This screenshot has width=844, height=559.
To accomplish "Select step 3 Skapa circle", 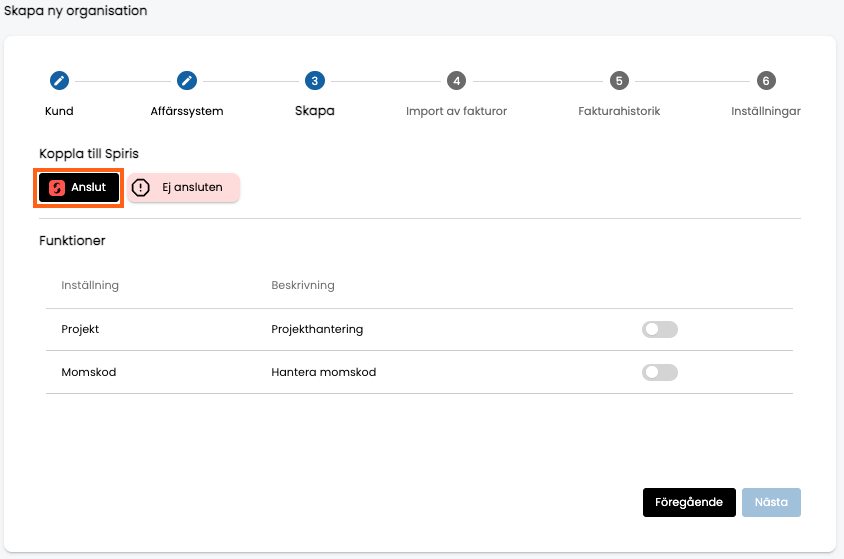I will tap(315, 81).
